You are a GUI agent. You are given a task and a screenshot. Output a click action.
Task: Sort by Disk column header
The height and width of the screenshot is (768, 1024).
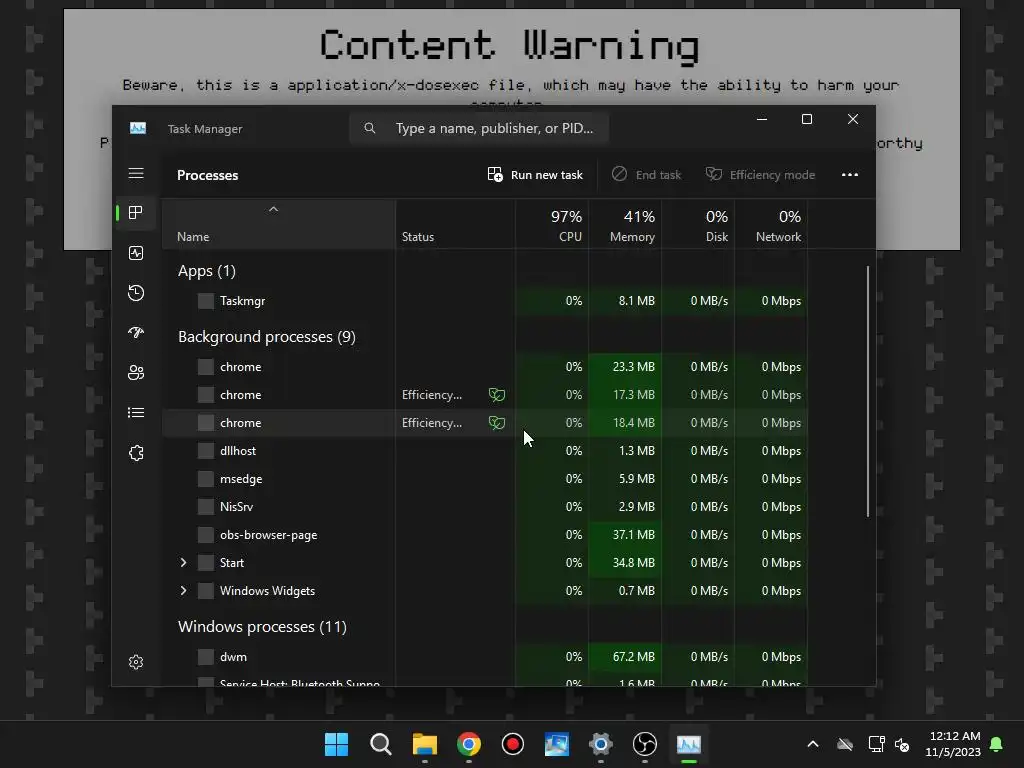click(698, 225)
